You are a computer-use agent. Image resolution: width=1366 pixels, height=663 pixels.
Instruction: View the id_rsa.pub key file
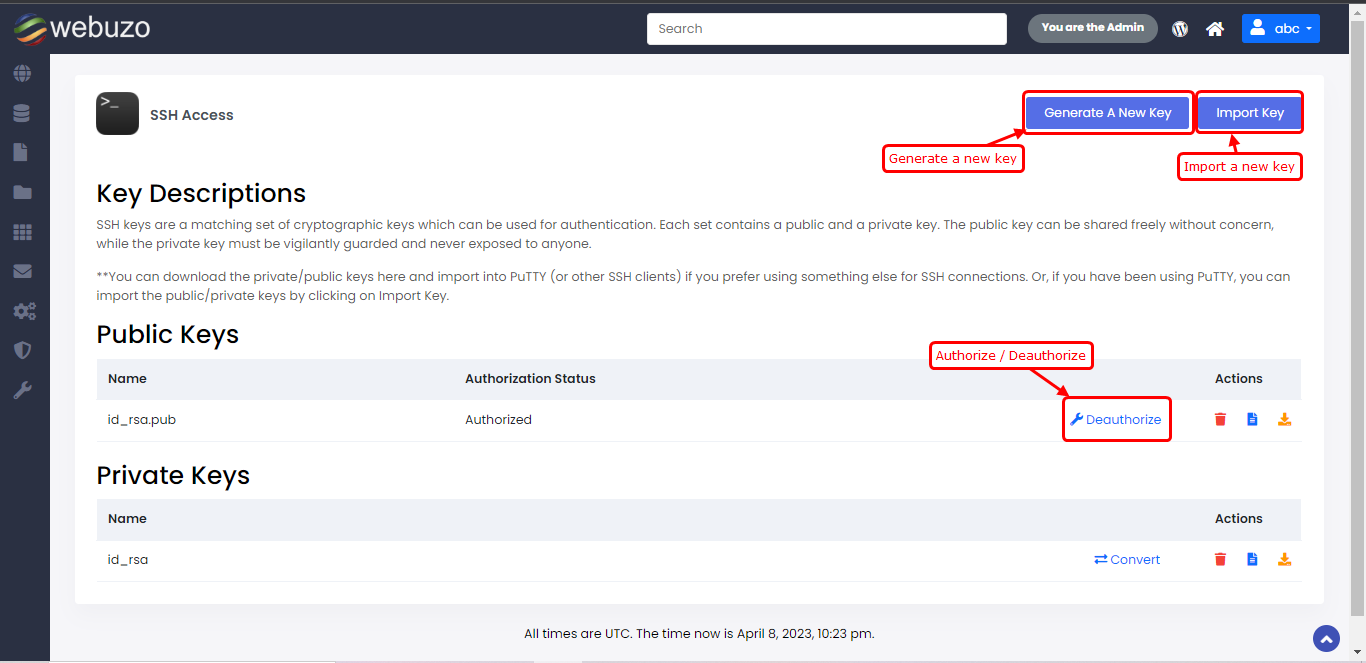[1252, 420]
